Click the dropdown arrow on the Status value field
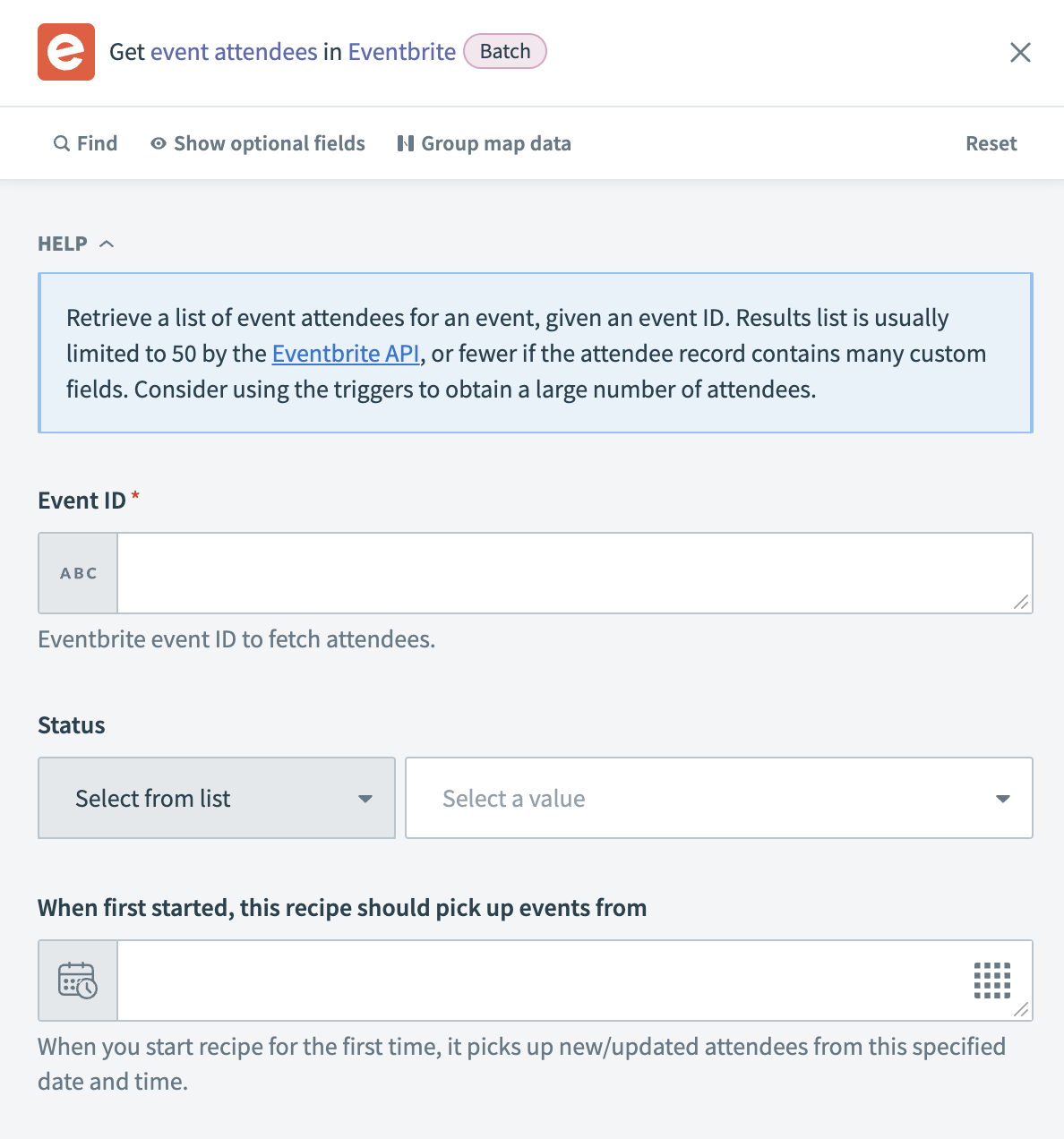 click(1003, 798)
